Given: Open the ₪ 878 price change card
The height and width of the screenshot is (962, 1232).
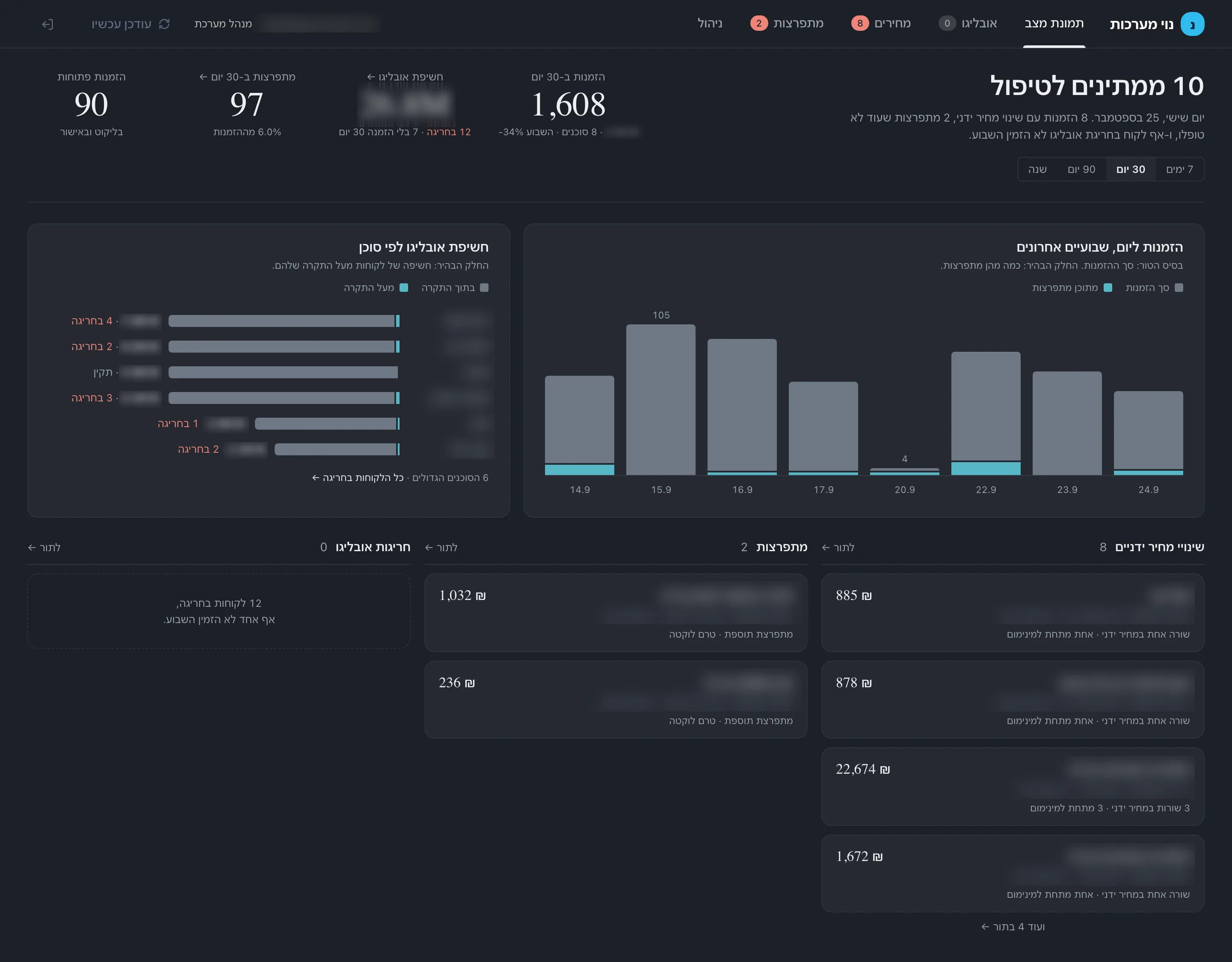Looking at the screenshot, I should (1013, 700).
